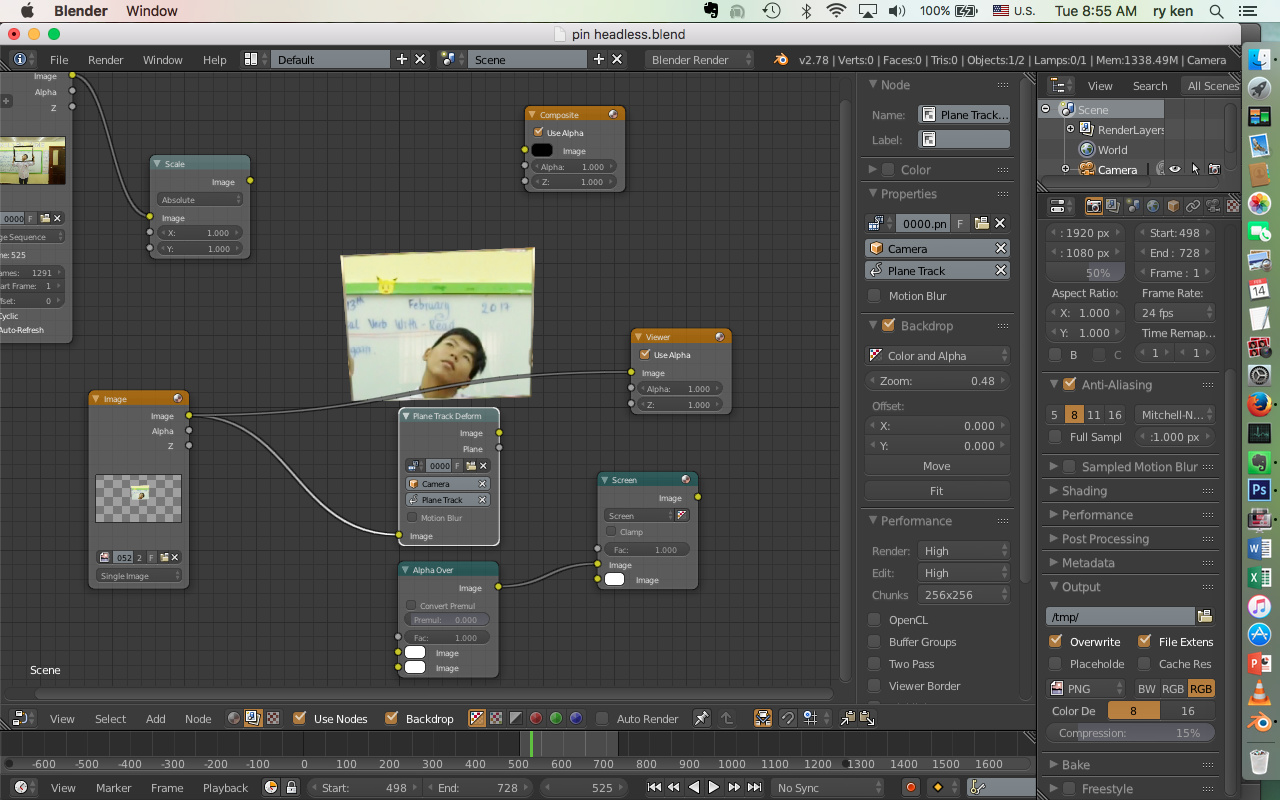Open the node editor Add menu
The image size is (1280, 800).
(156, 718)
